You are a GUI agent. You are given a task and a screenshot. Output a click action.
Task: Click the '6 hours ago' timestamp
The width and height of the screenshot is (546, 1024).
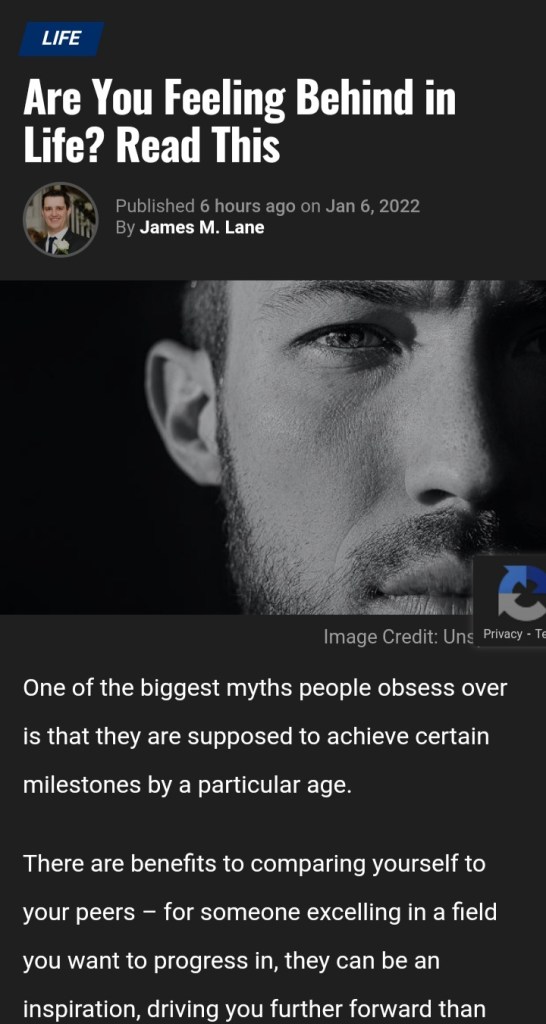pyautogui.click(x=248, y=206)
